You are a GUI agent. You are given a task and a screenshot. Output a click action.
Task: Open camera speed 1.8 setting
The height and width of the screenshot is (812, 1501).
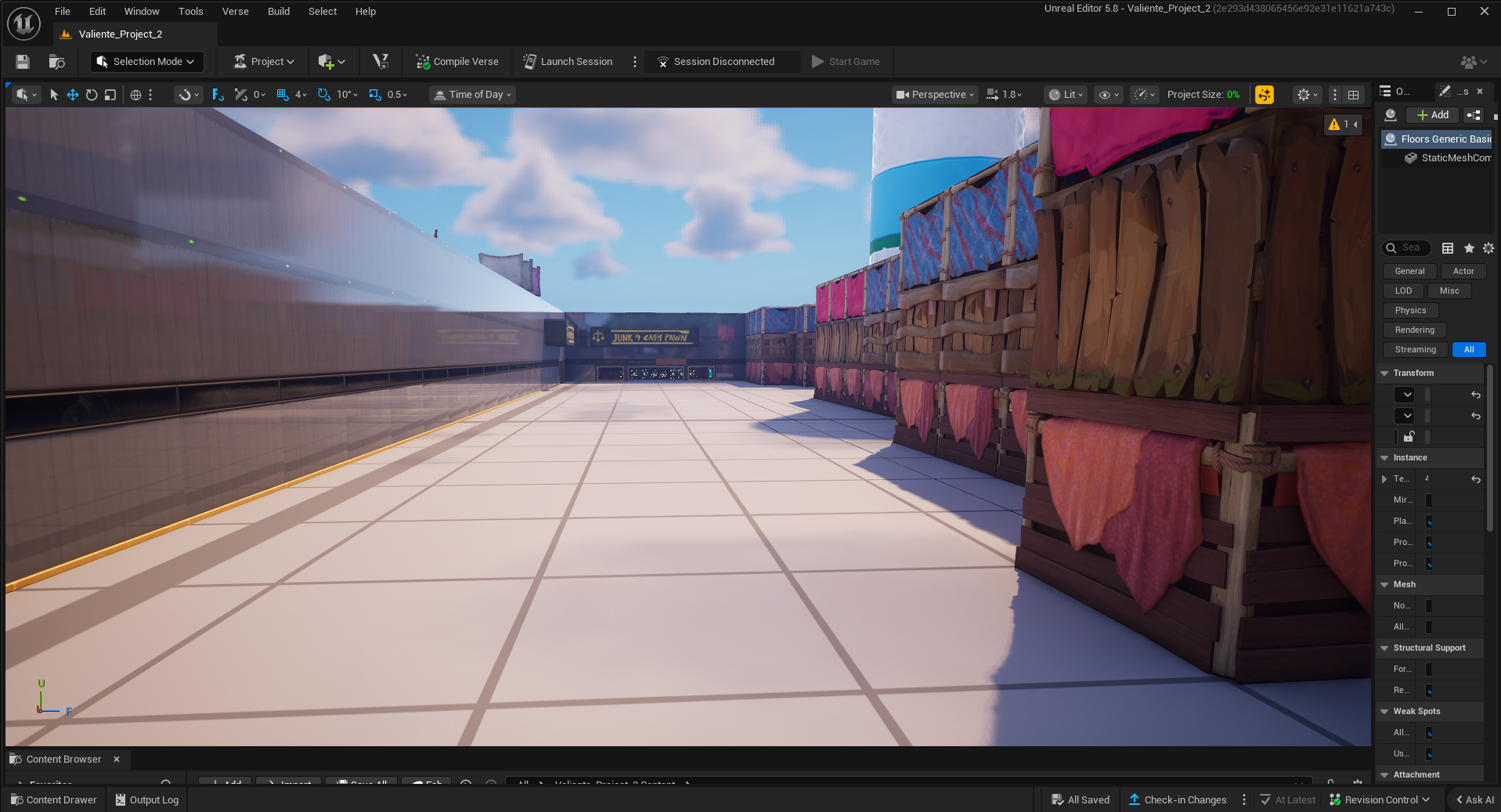(1004, 95)
